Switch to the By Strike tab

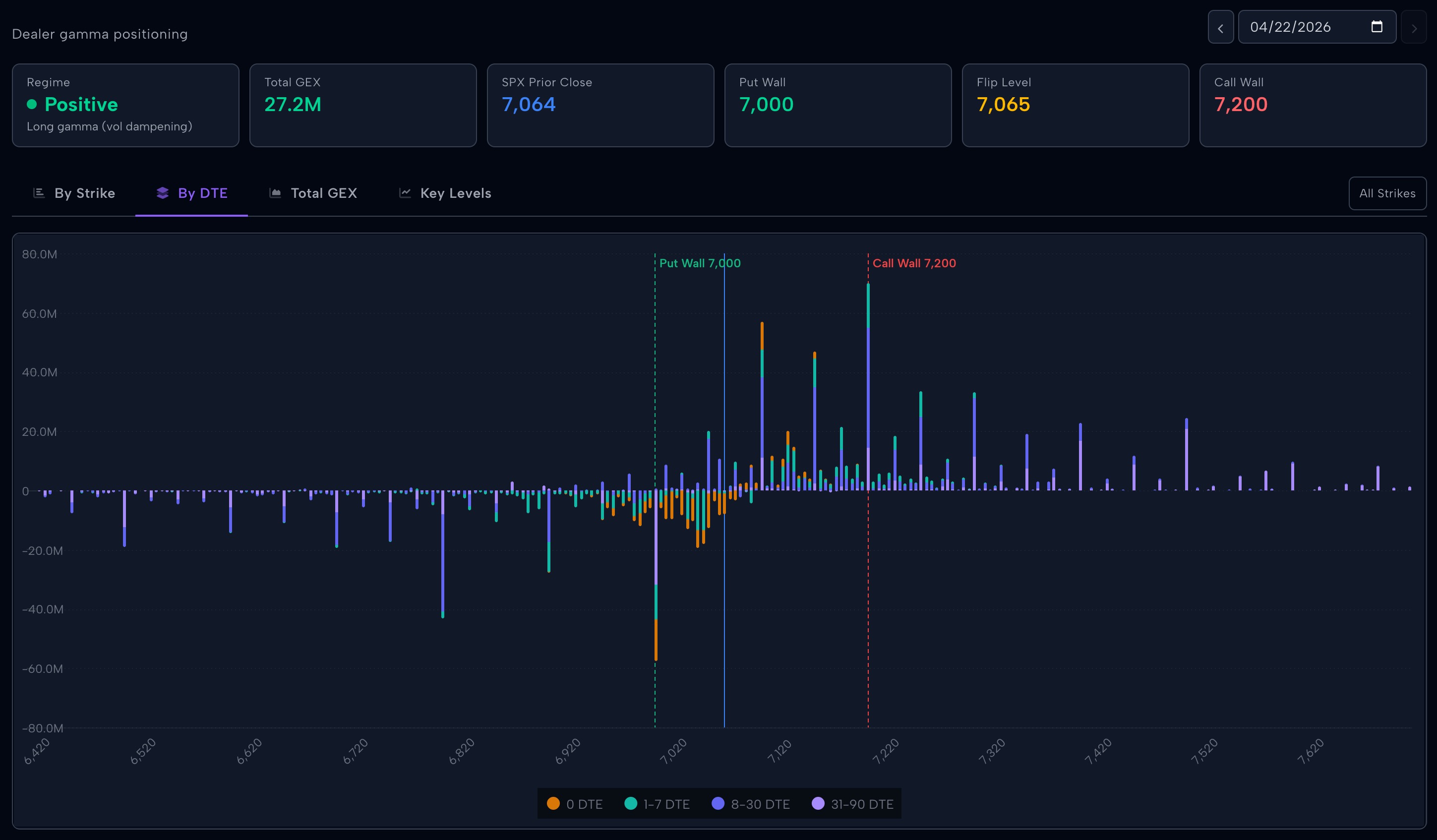(84, 193)
